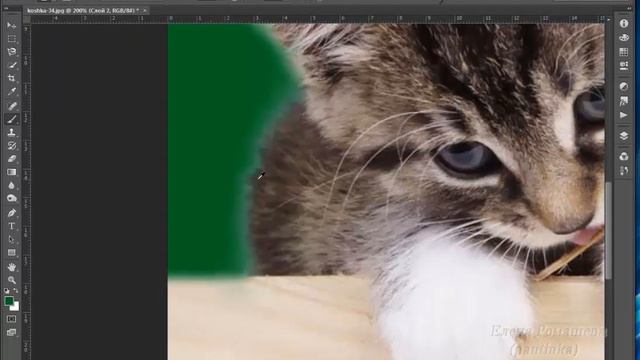Viewport: 640px width, 360px height.
Task: Select the Hand tool
Action: point(11,267)
